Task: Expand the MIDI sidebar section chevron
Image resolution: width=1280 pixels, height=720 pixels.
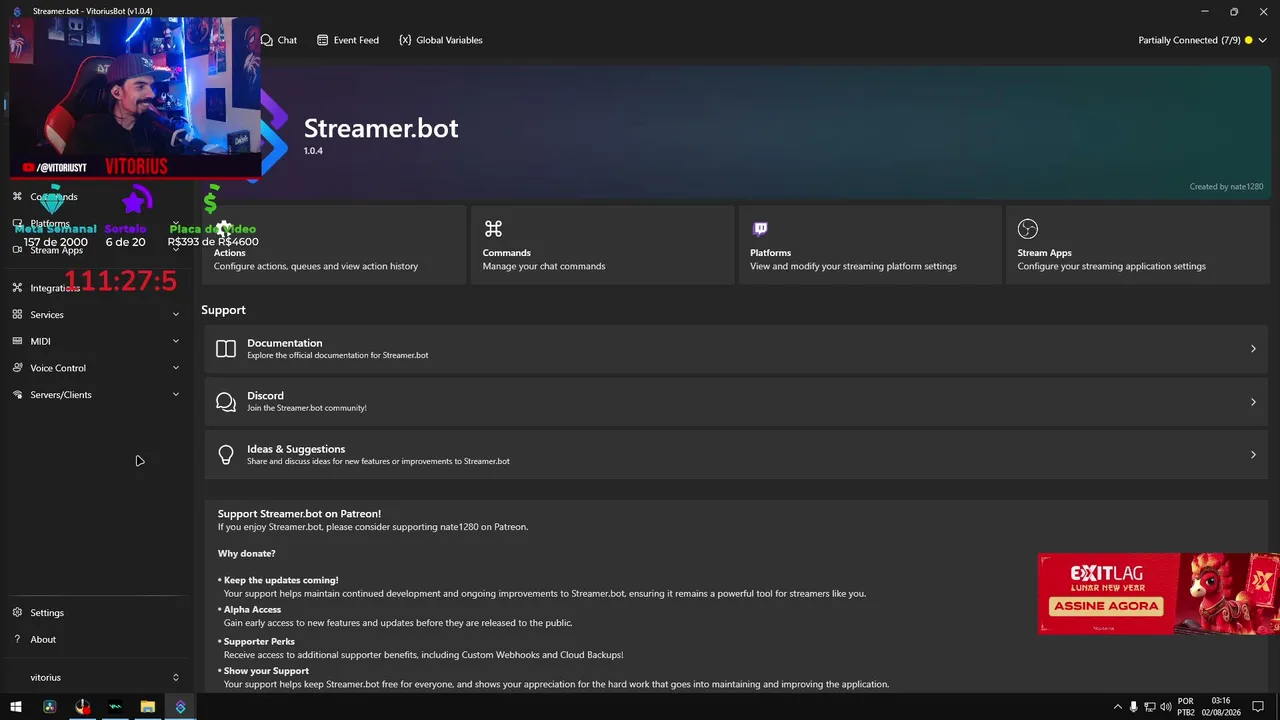Action: (176, 341)
